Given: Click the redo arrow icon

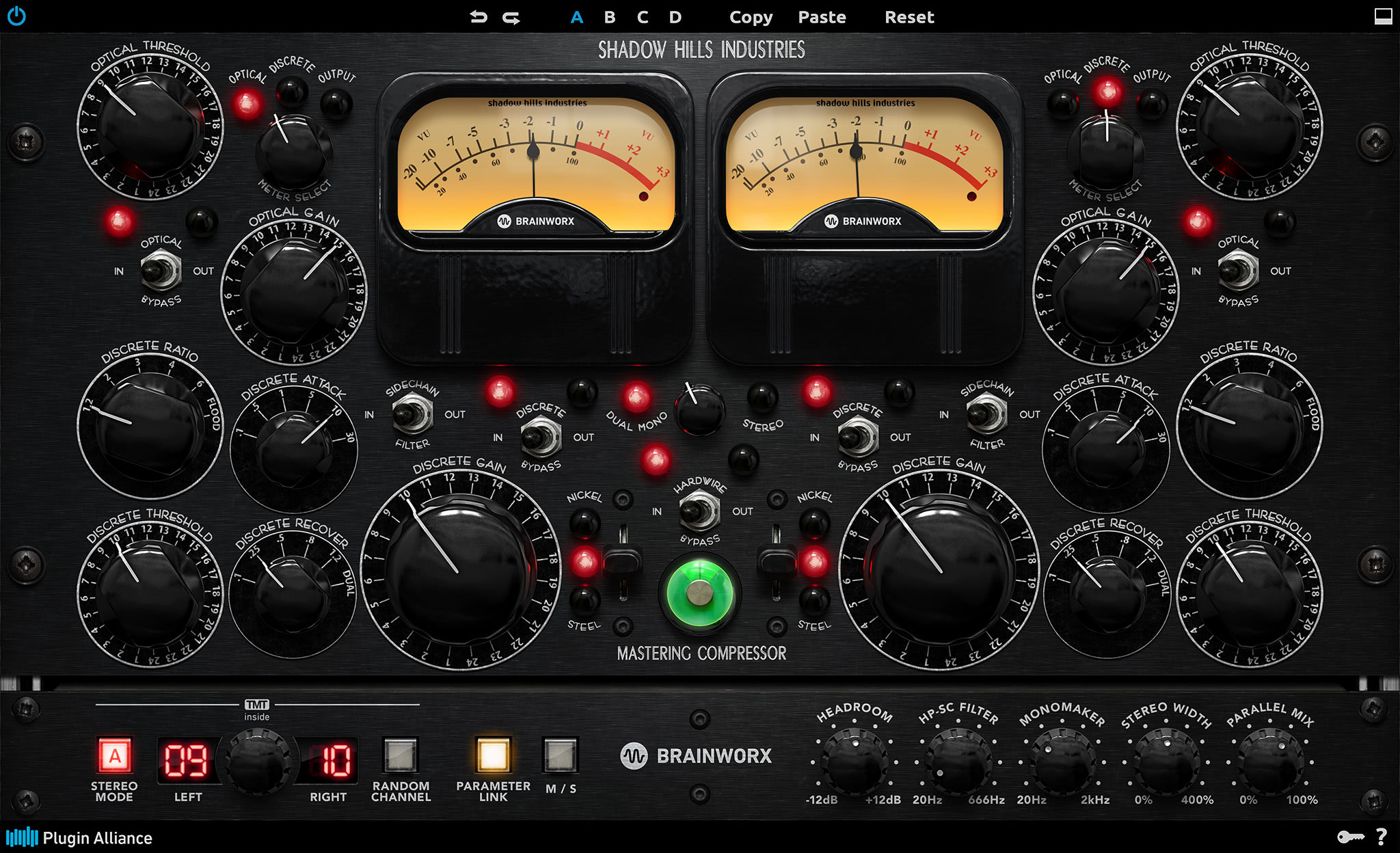Looking at the screenshot, I should click(x=512, y=16).
